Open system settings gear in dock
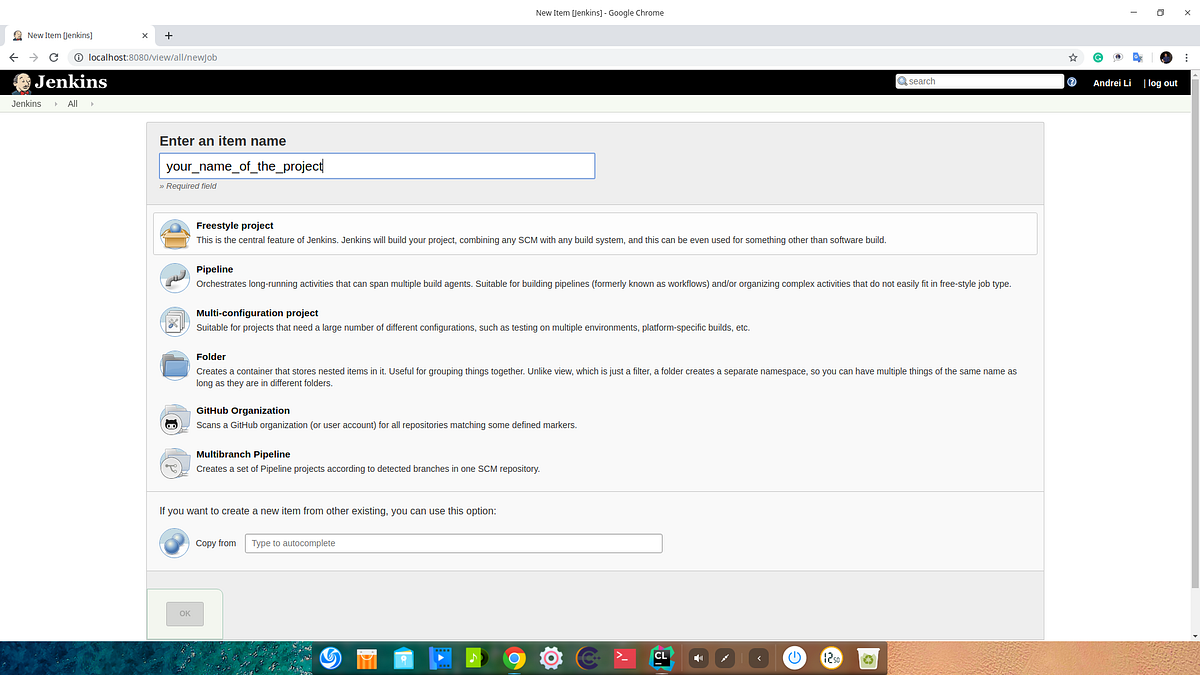The width and height of the screenshot is (1200, 675). (551, 658)
